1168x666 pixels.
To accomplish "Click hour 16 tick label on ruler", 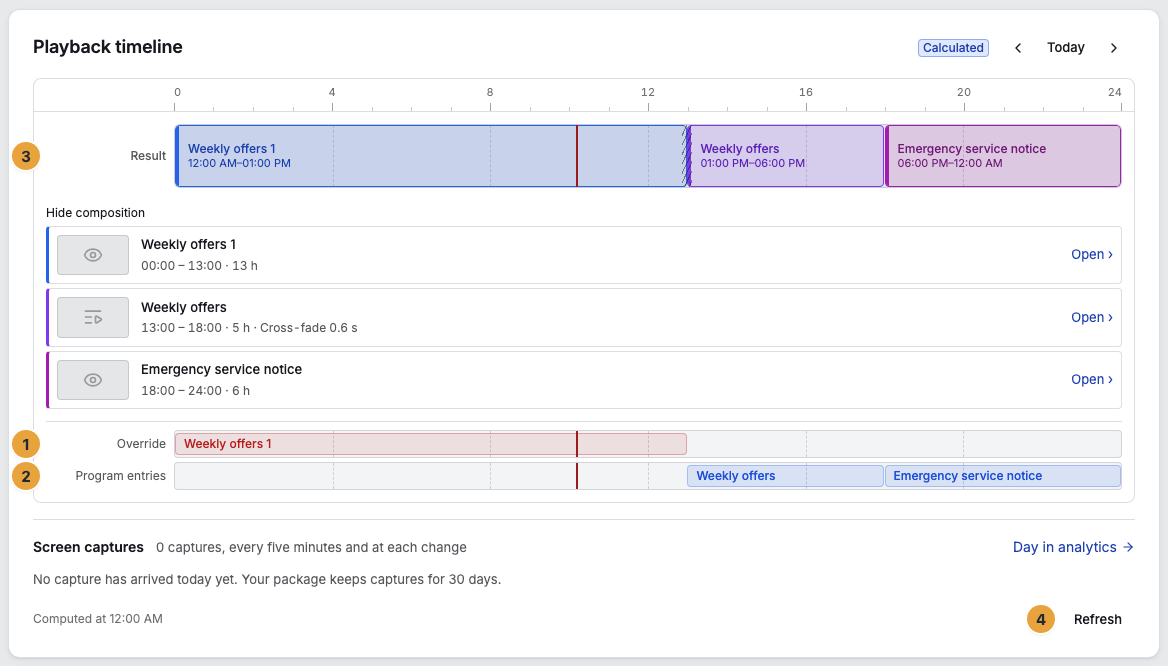I will click(805, 92).
